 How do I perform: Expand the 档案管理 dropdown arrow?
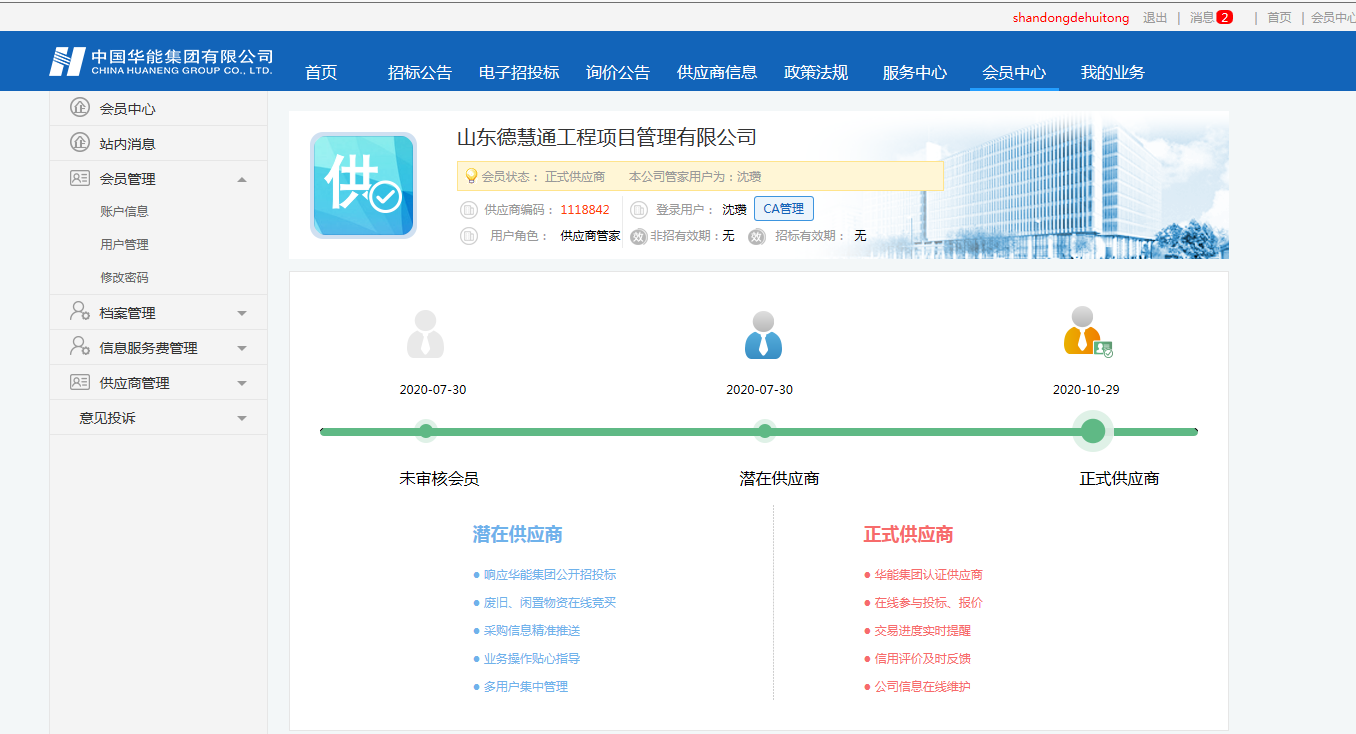[242, 313]
